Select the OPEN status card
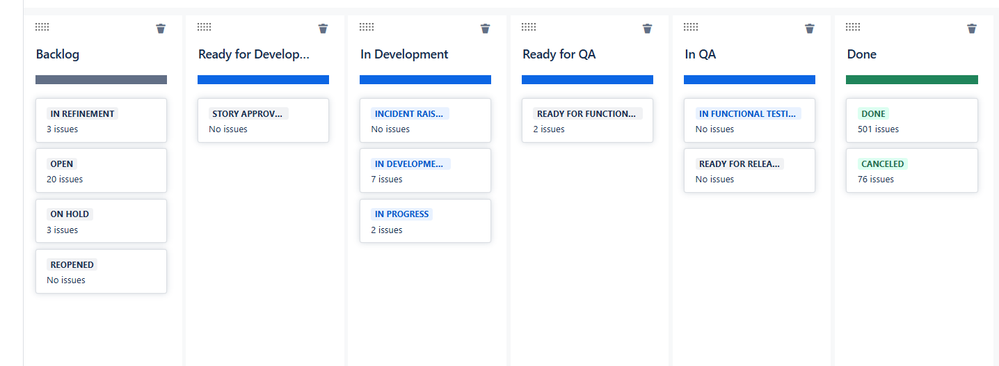This screenshot has height=366, width=999. click(x=101, y=171)
